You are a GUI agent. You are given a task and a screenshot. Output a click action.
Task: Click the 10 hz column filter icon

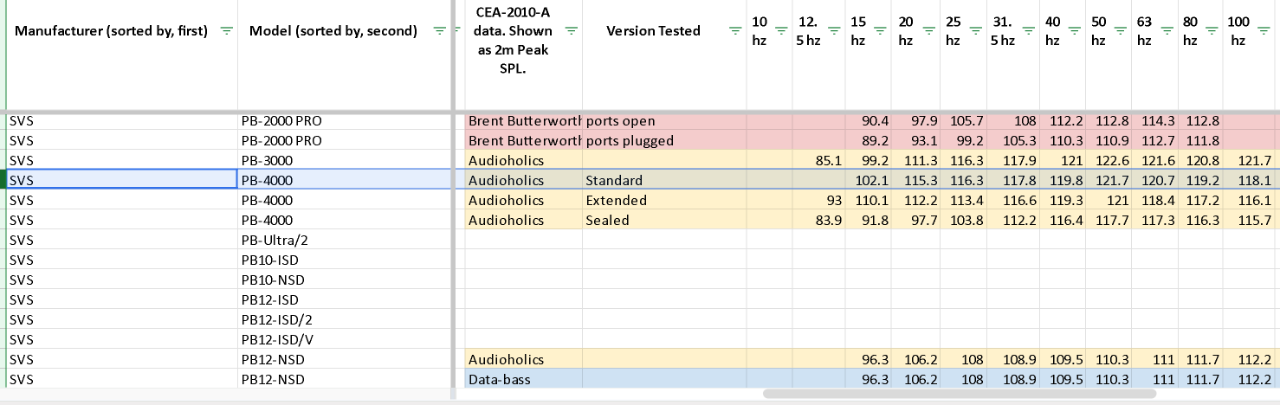pyautogui.click(x=782, y=31)
